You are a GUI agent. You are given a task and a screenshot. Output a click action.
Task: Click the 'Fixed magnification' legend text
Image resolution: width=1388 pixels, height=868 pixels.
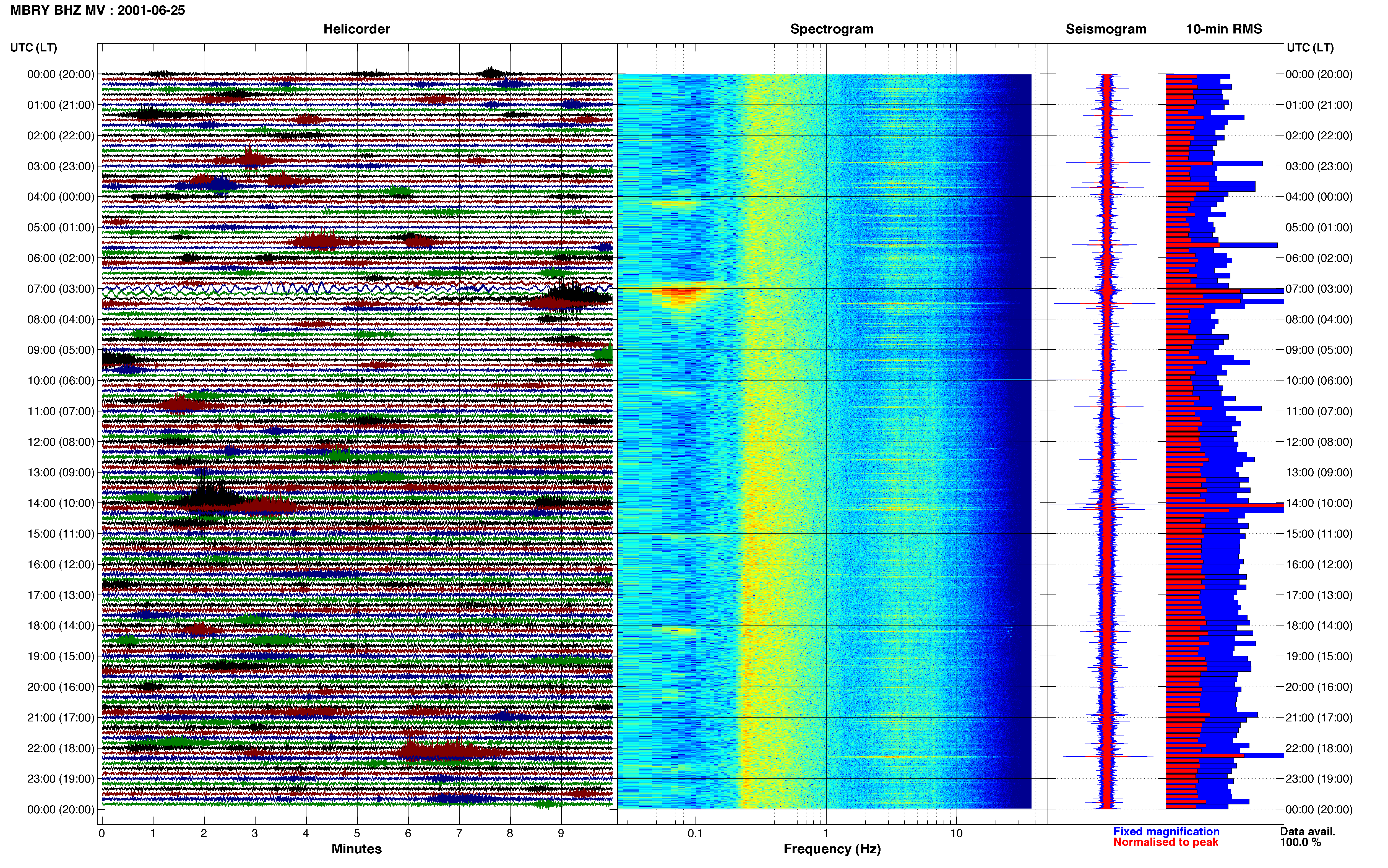coord(1166,832)
